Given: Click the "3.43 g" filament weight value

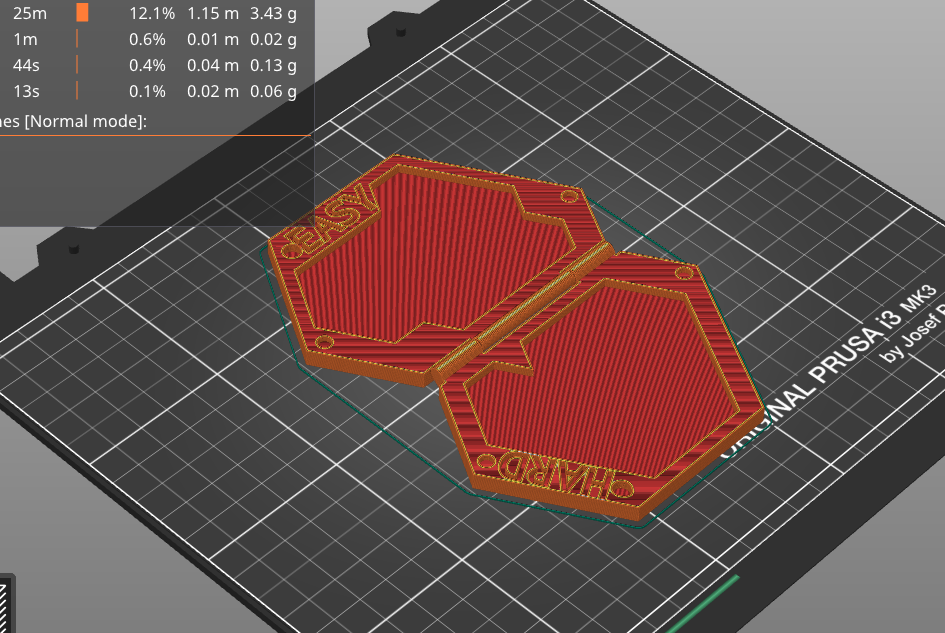Looking at the screenshot, I should tap(273, 13).
